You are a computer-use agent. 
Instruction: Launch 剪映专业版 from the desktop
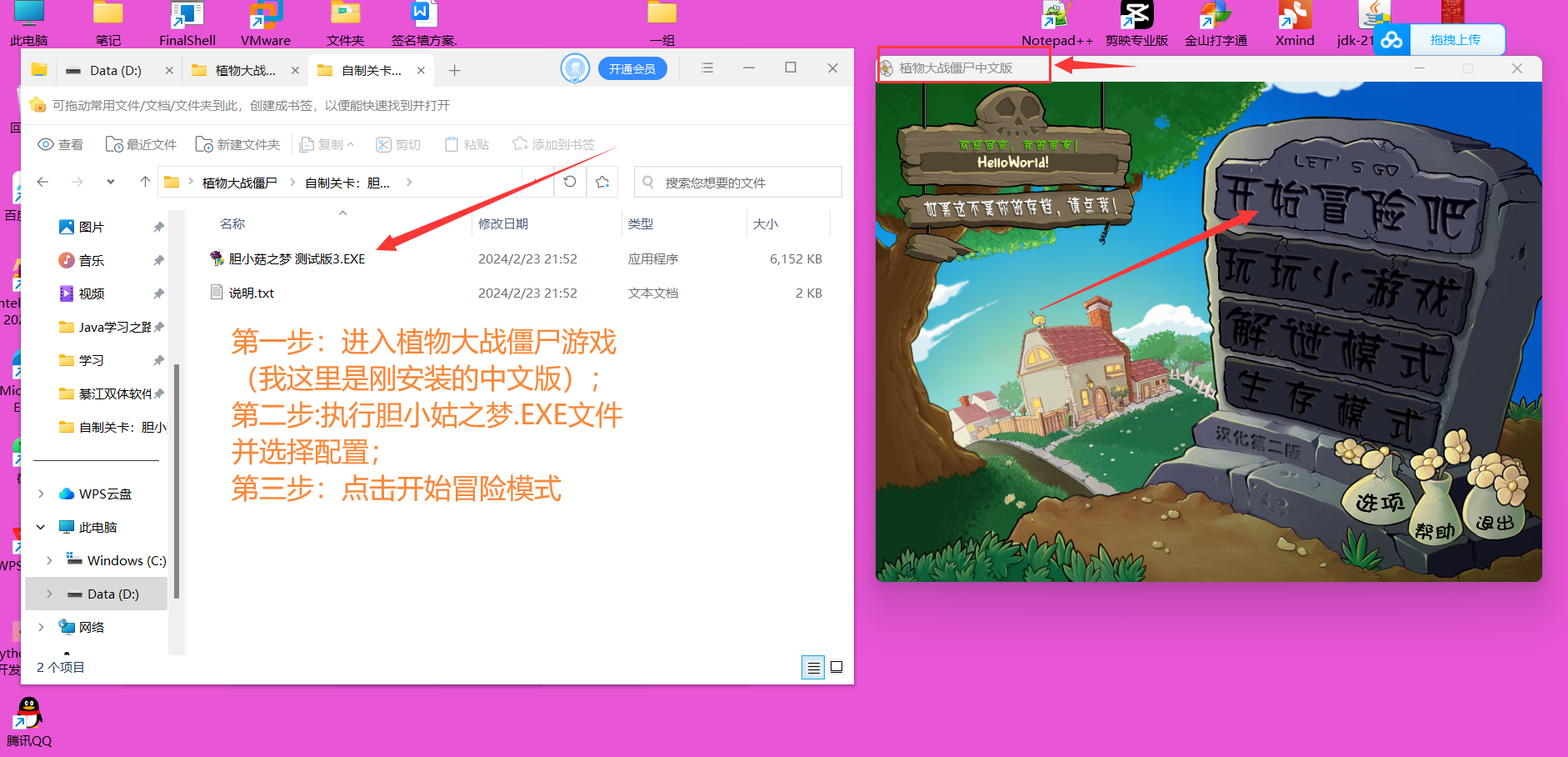(1136, 23)
